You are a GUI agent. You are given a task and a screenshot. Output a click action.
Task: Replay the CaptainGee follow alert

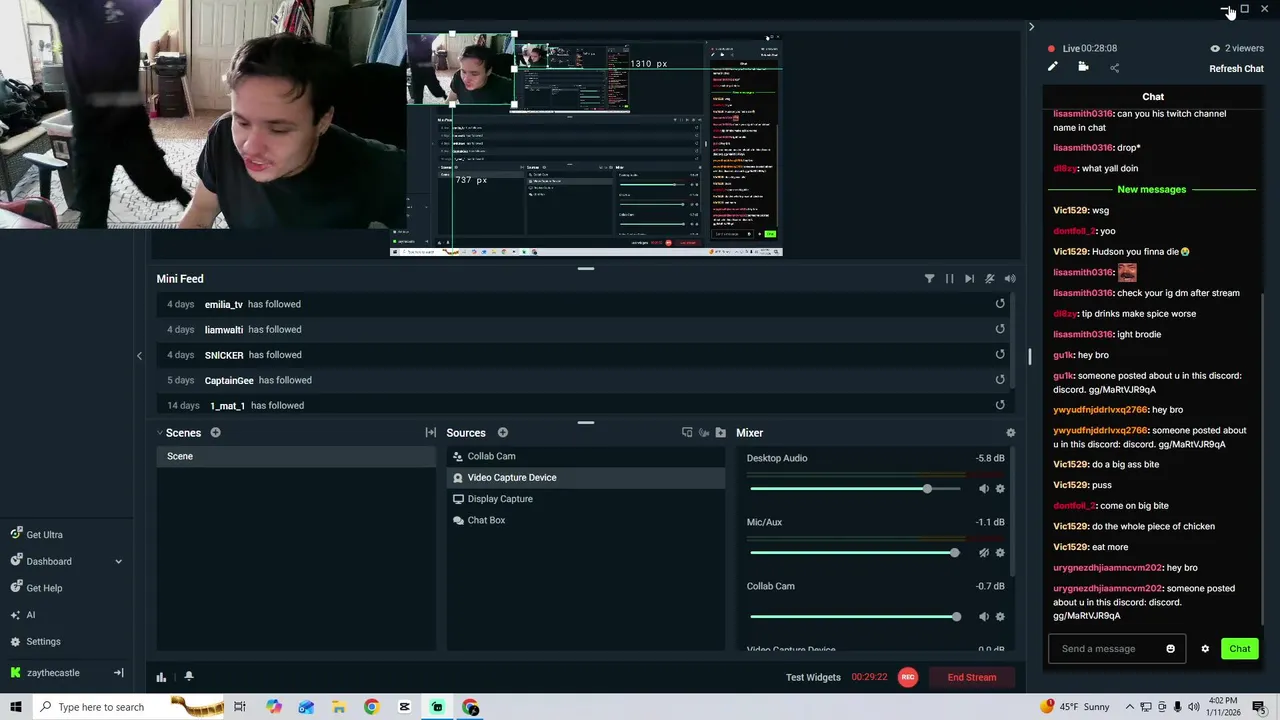click(1000, 379)
